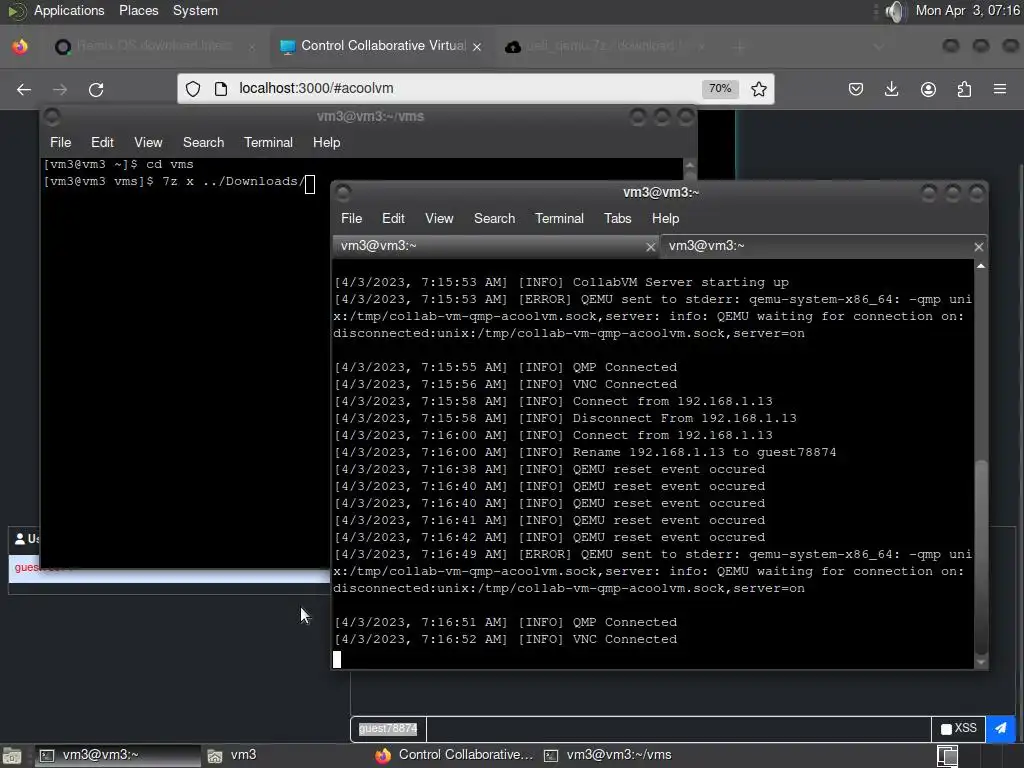The width and height of the screenshot is (1024, 768).
Task: Open Terminal menu in vms terminal window
Action: click(x=268, y=142)
